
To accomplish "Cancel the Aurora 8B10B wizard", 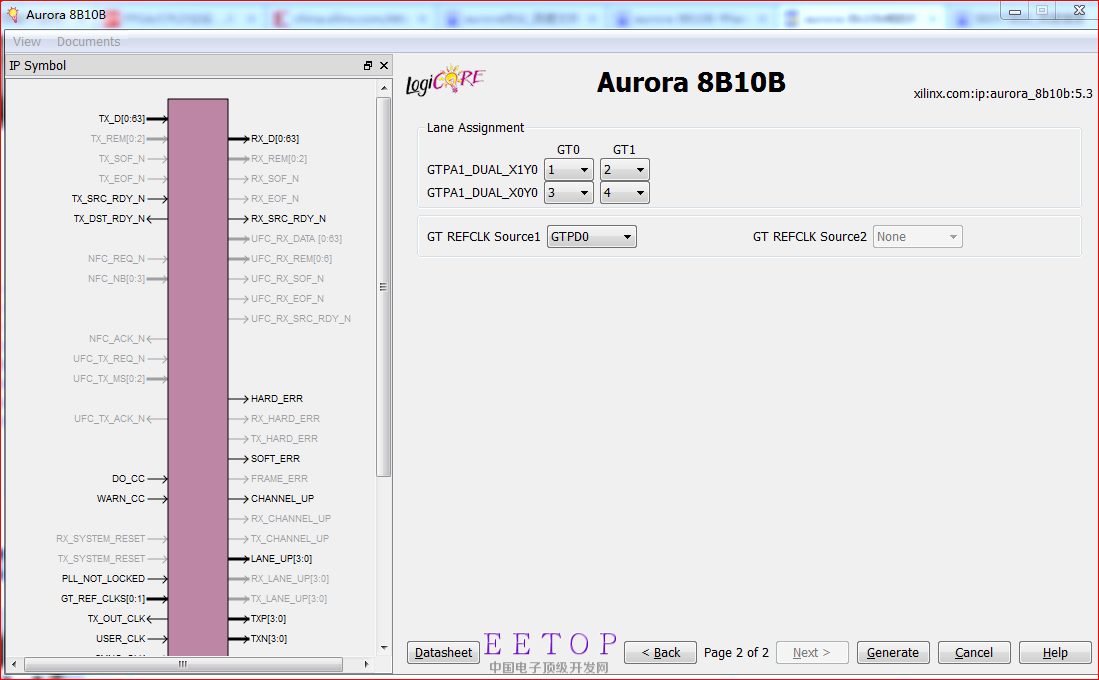I will (974, 653).
